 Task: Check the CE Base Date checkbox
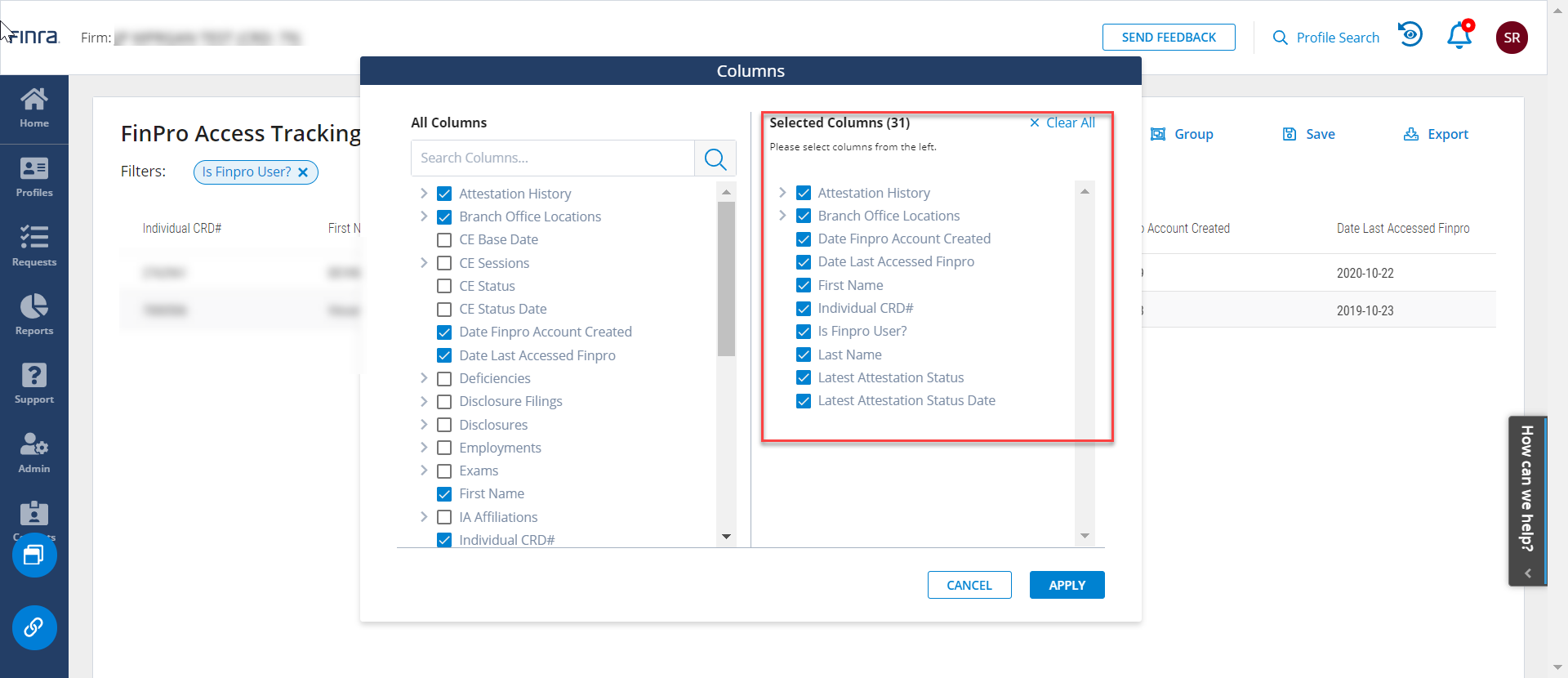(x=444, y=240)
